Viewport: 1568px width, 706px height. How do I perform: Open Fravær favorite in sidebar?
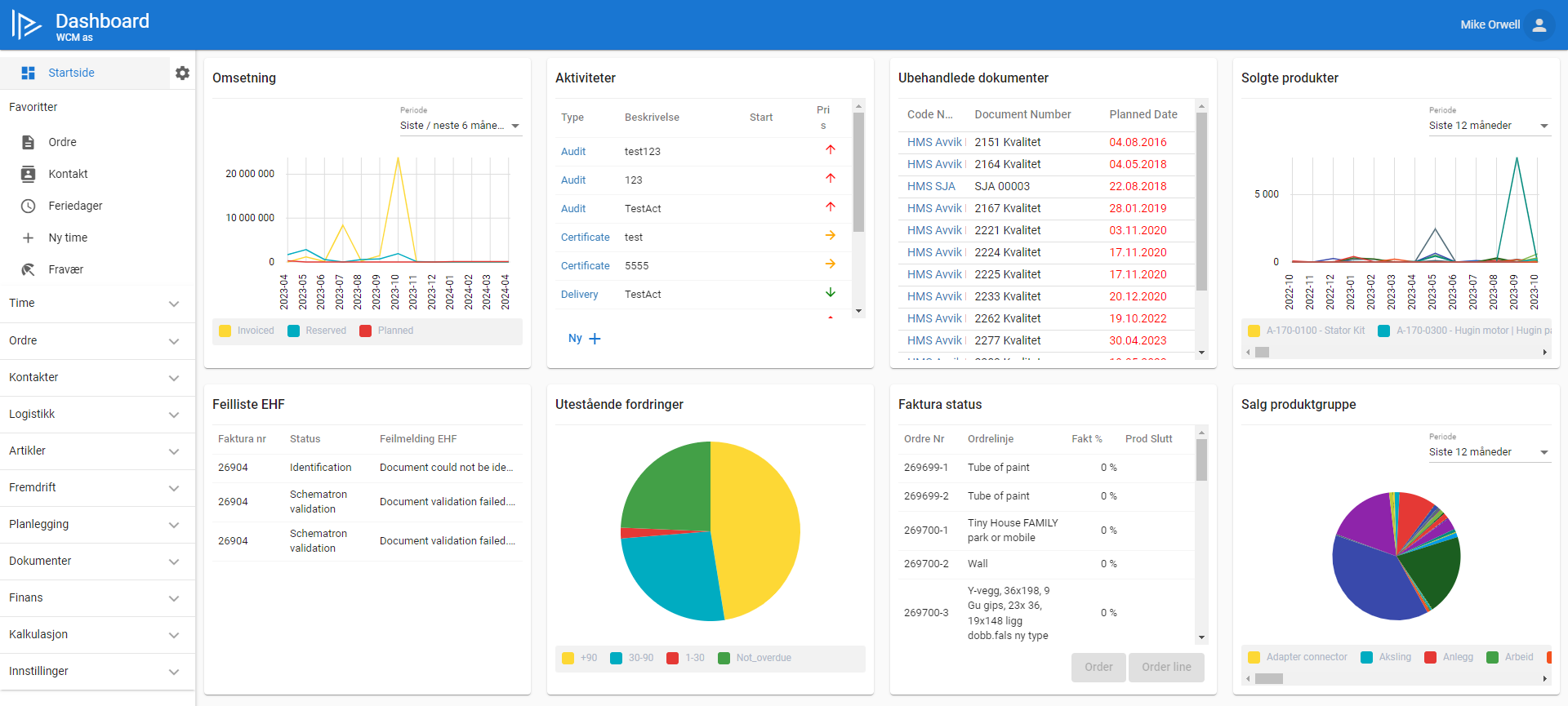pyautogui.click(x=65, y=269)
